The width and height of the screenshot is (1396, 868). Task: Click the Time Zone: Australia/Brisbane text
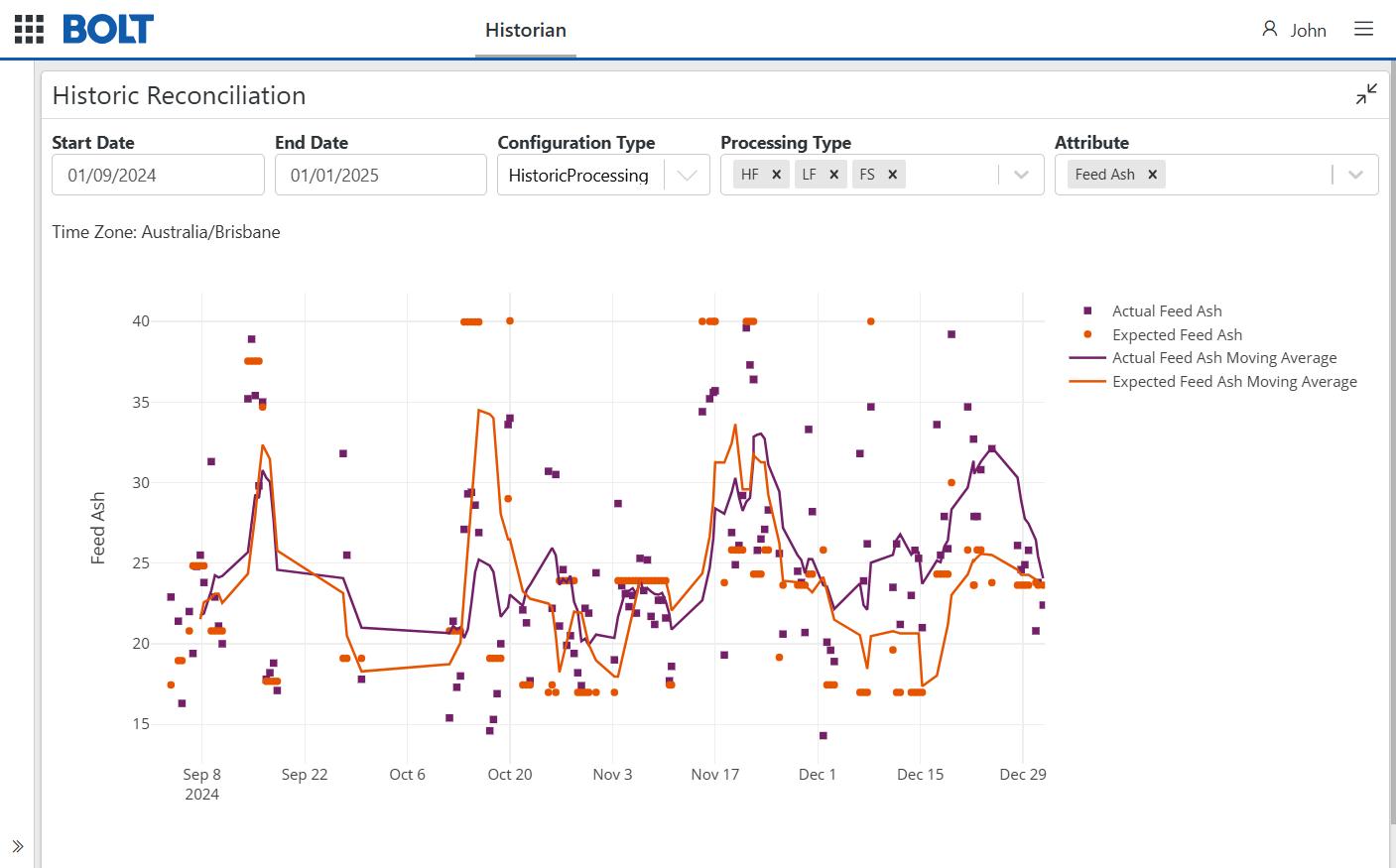tap(166, 232)
